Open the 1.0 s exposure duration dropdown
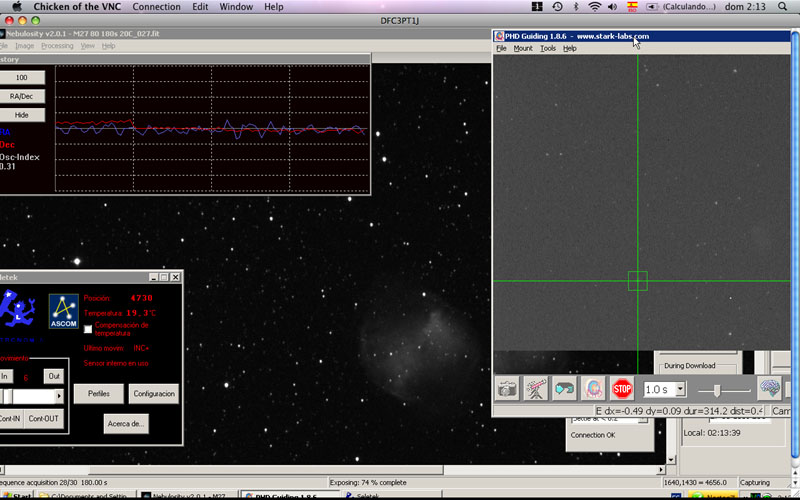Image resolution: width=800 pixels, height=500 pixels. point(681,389)
